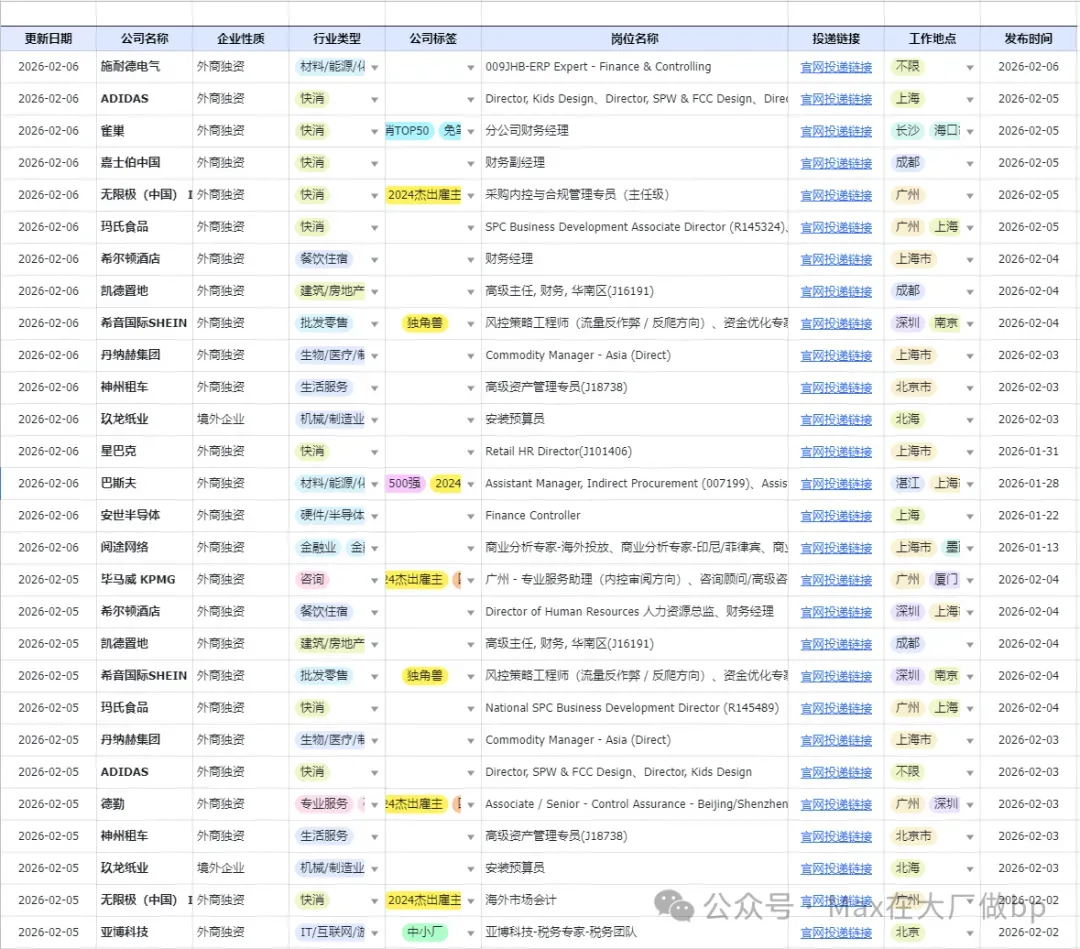Click the 长沙 location chip in 雀巢 row
The image size is (1080, 949).
point(907,131)
